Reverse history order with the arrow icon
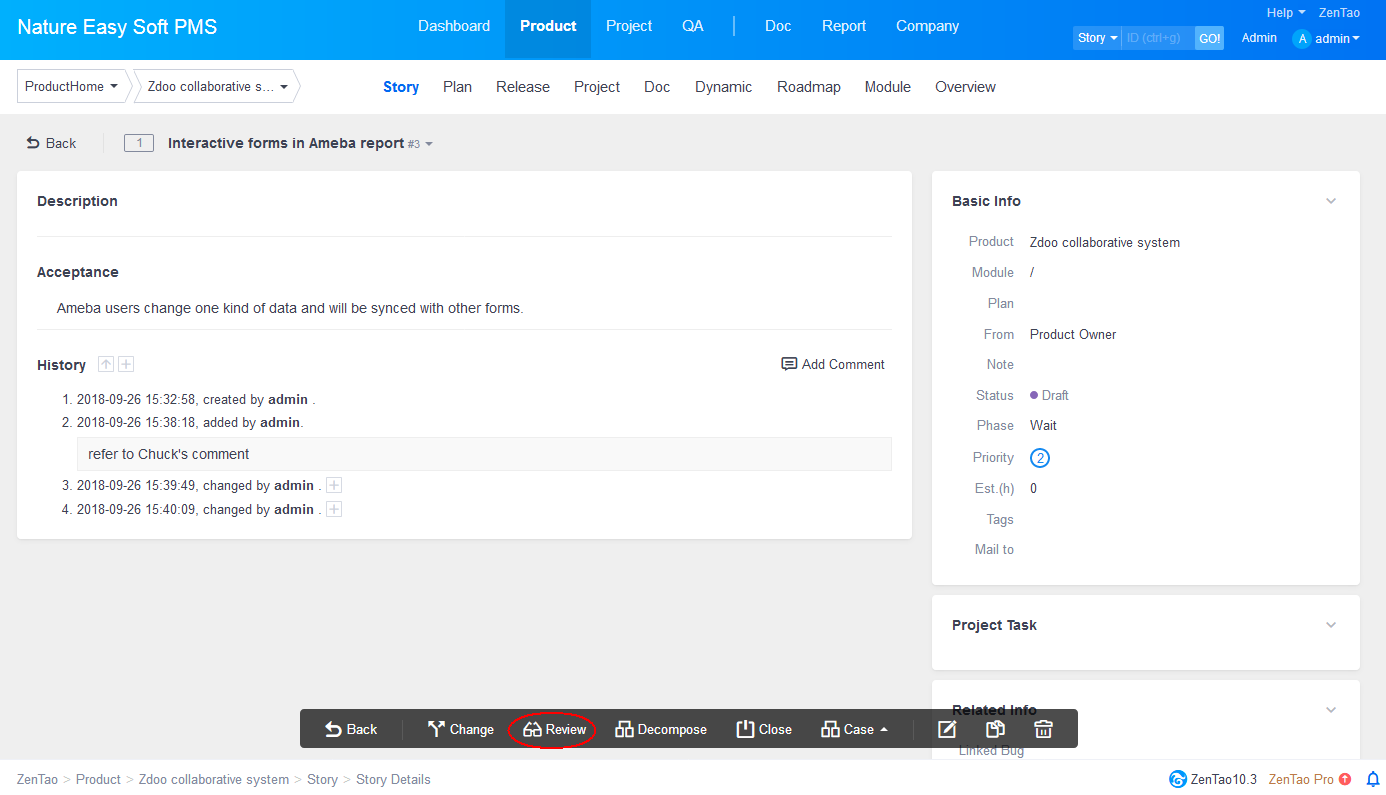The image size is (1386, 795). 106,365
